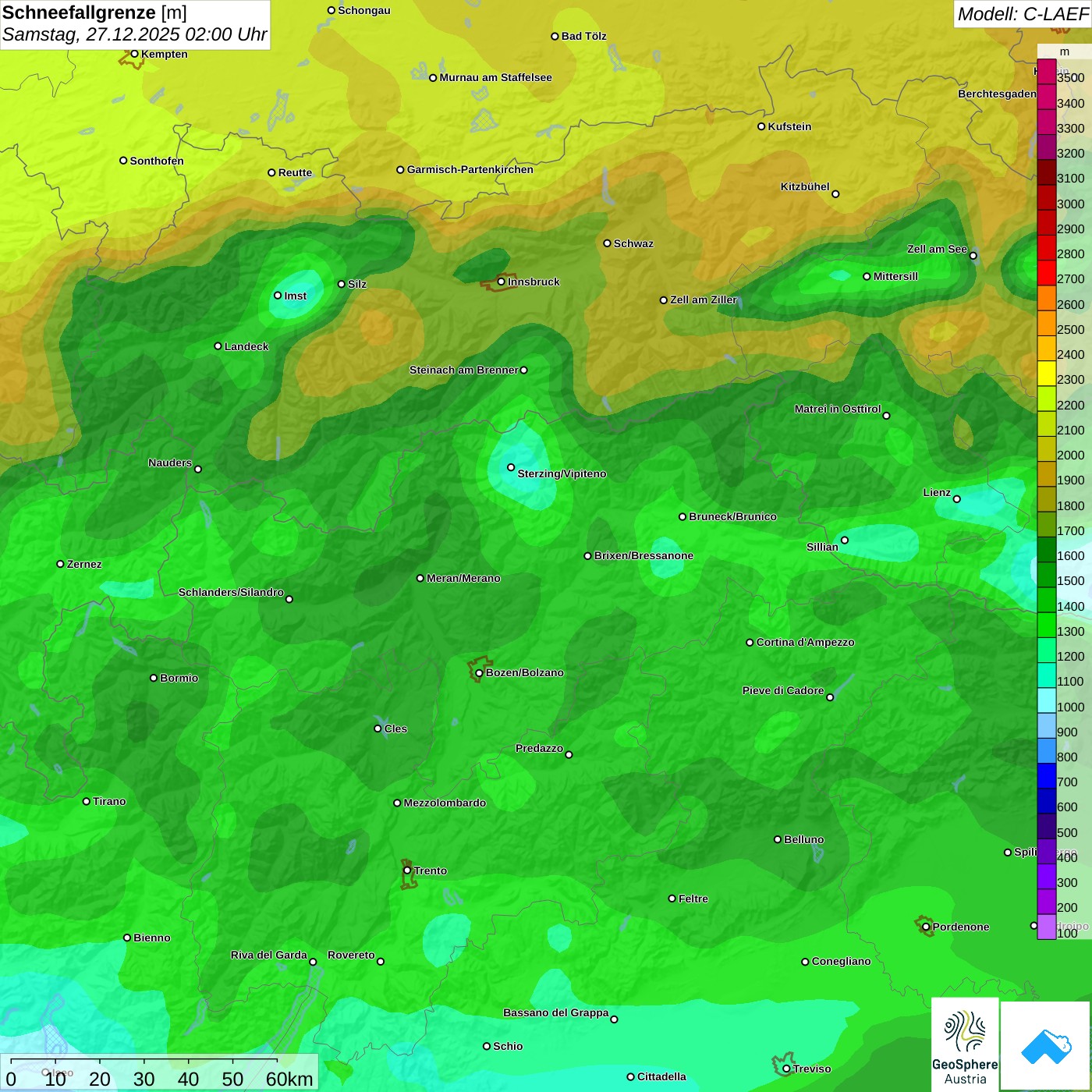Click the Kempten city marker

(134, 54)
